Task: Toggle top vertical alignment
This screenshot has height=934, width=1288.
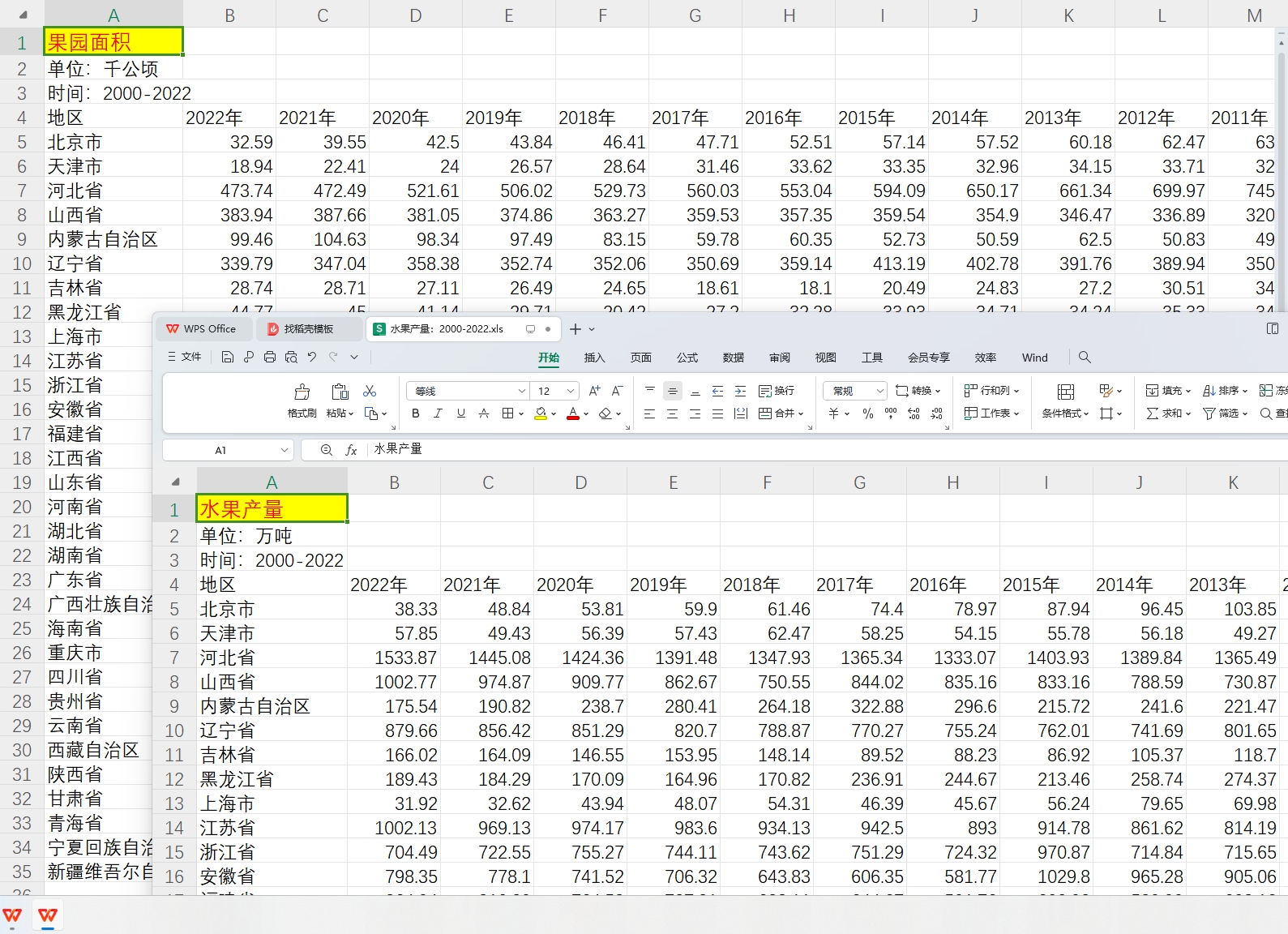Action: click(x=649, y=391)
